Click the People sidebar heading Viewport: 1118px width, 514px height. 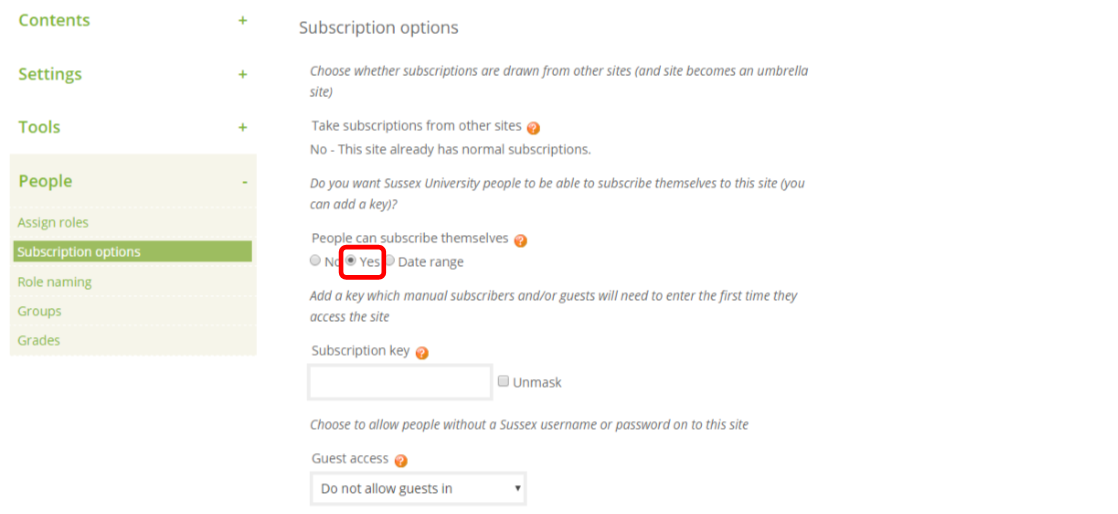point(46,181)
